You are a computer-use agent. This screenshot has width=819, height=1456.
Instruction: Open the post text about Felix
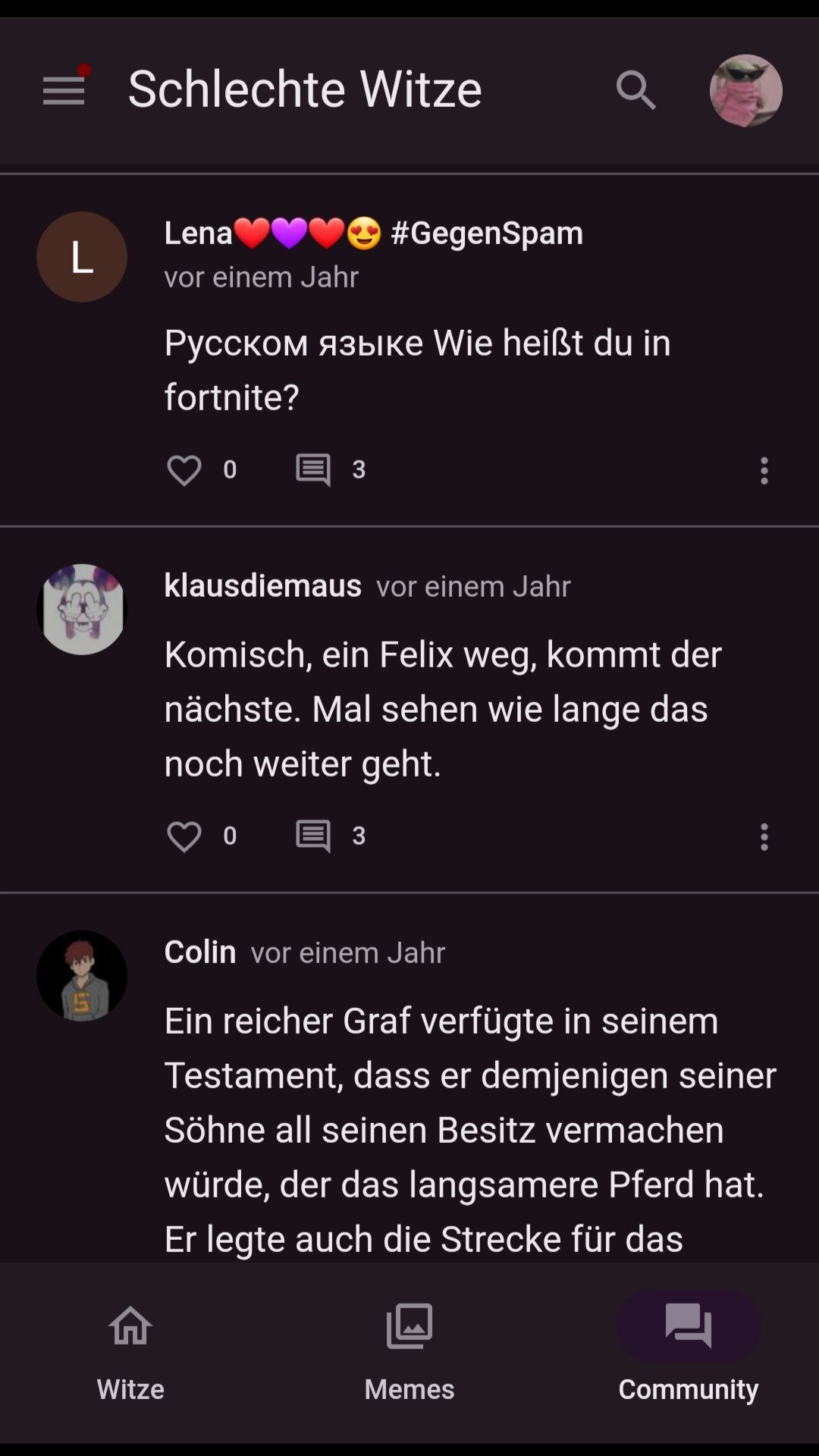443,708
